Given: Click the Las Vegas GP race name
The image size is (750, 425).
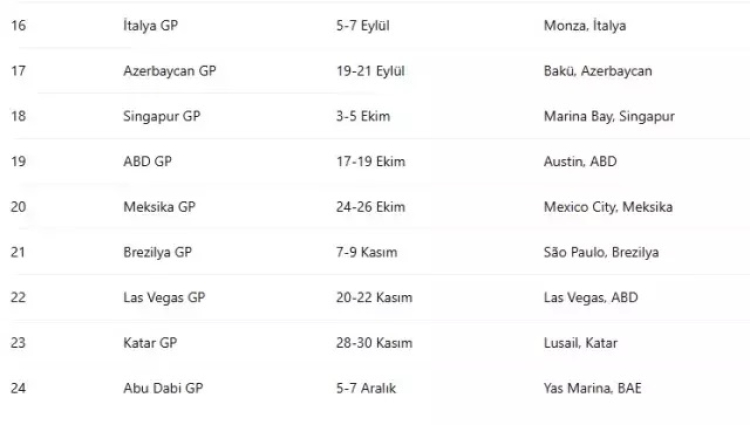Looking at the screenshot, I should (162, 297).
